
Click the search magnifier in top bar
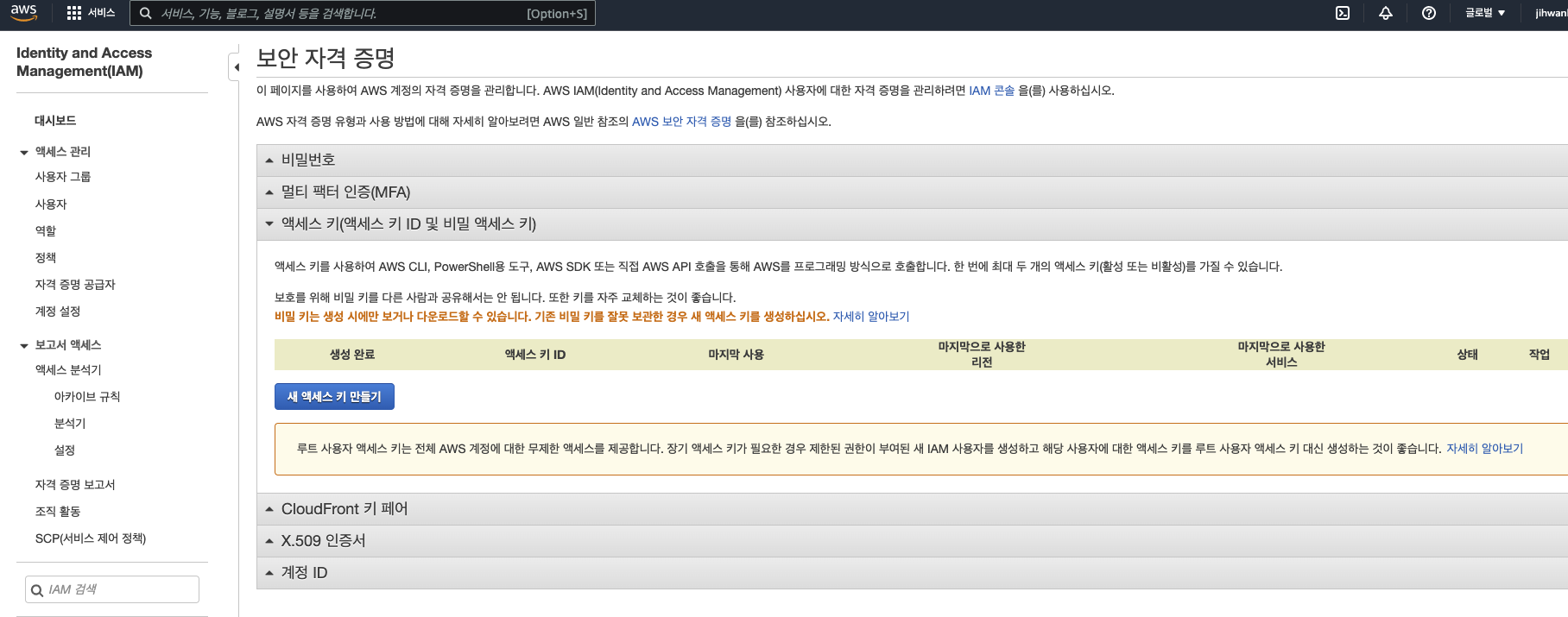(146, 13)
